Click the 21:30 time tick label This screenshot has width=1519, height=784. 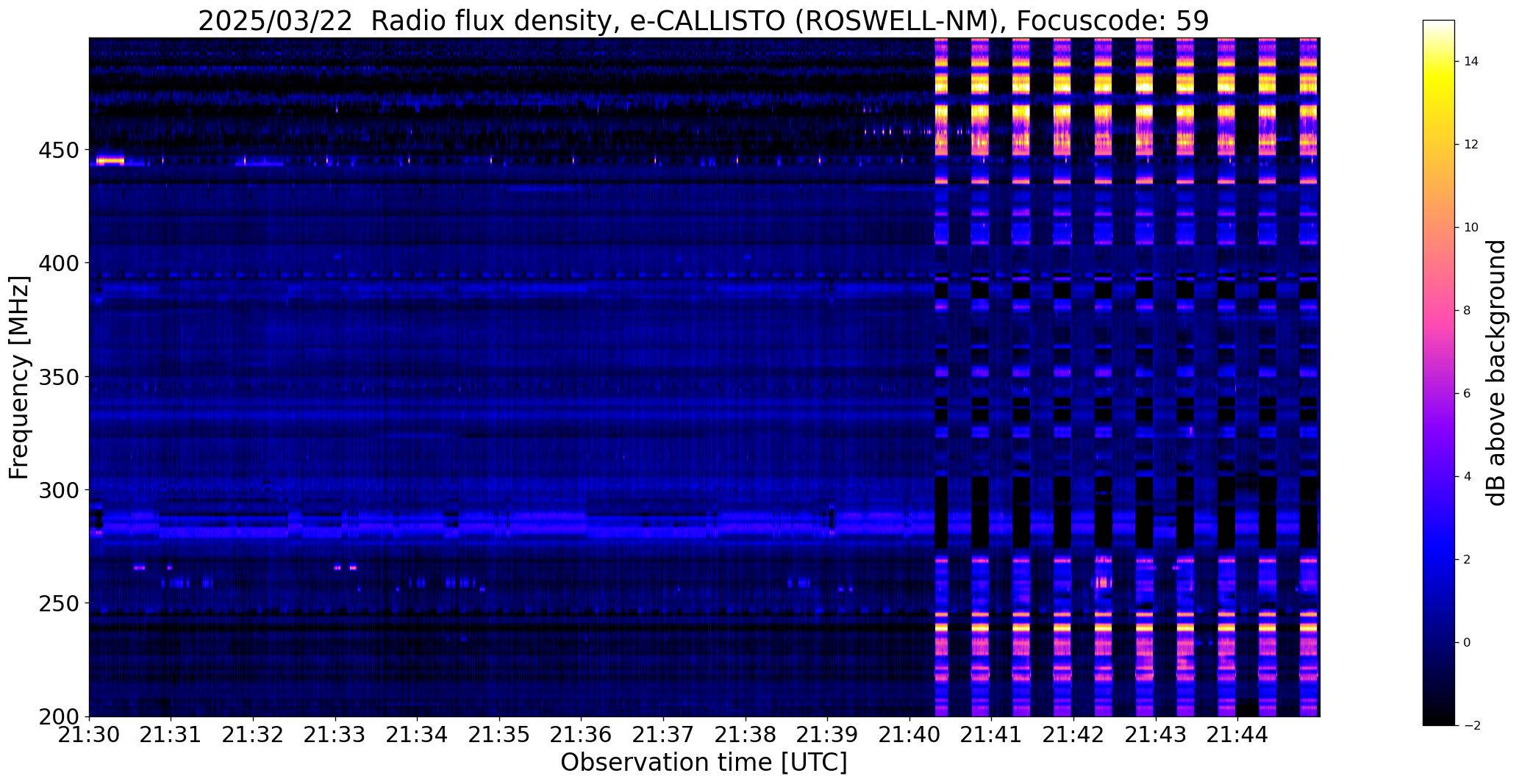[90, 735]
